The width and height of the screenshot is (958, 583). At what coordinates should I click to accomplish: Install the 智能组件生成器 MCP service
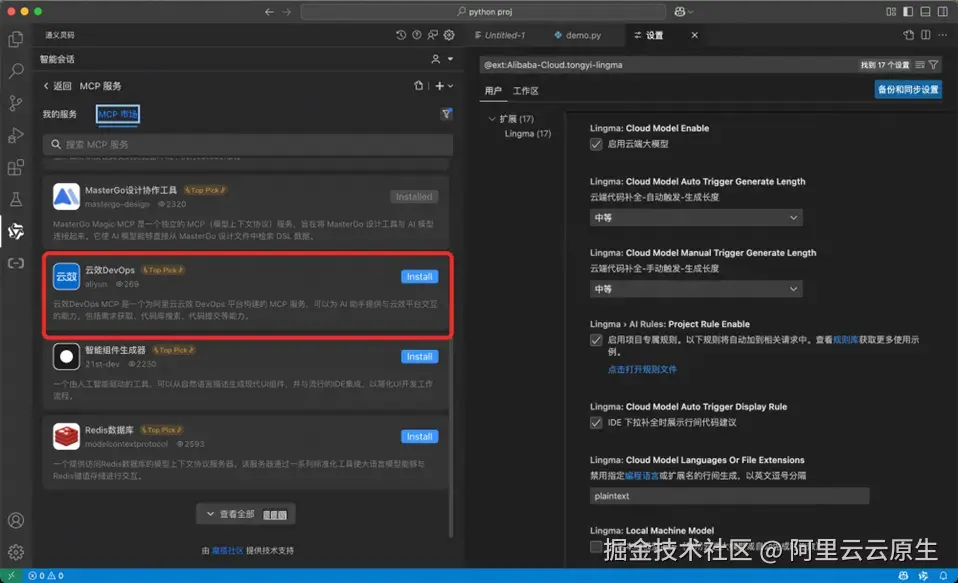click(x=420, y=357)
